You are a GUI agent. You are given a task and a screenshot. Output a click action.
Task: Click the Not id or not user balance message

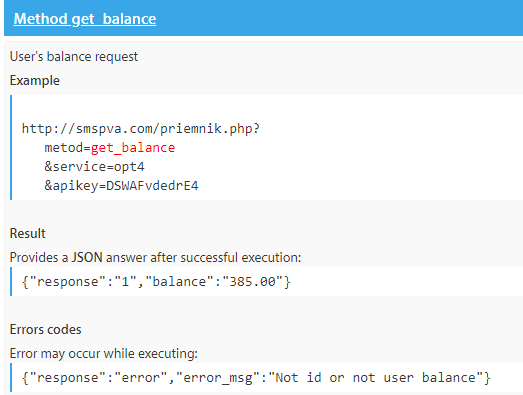376,378
